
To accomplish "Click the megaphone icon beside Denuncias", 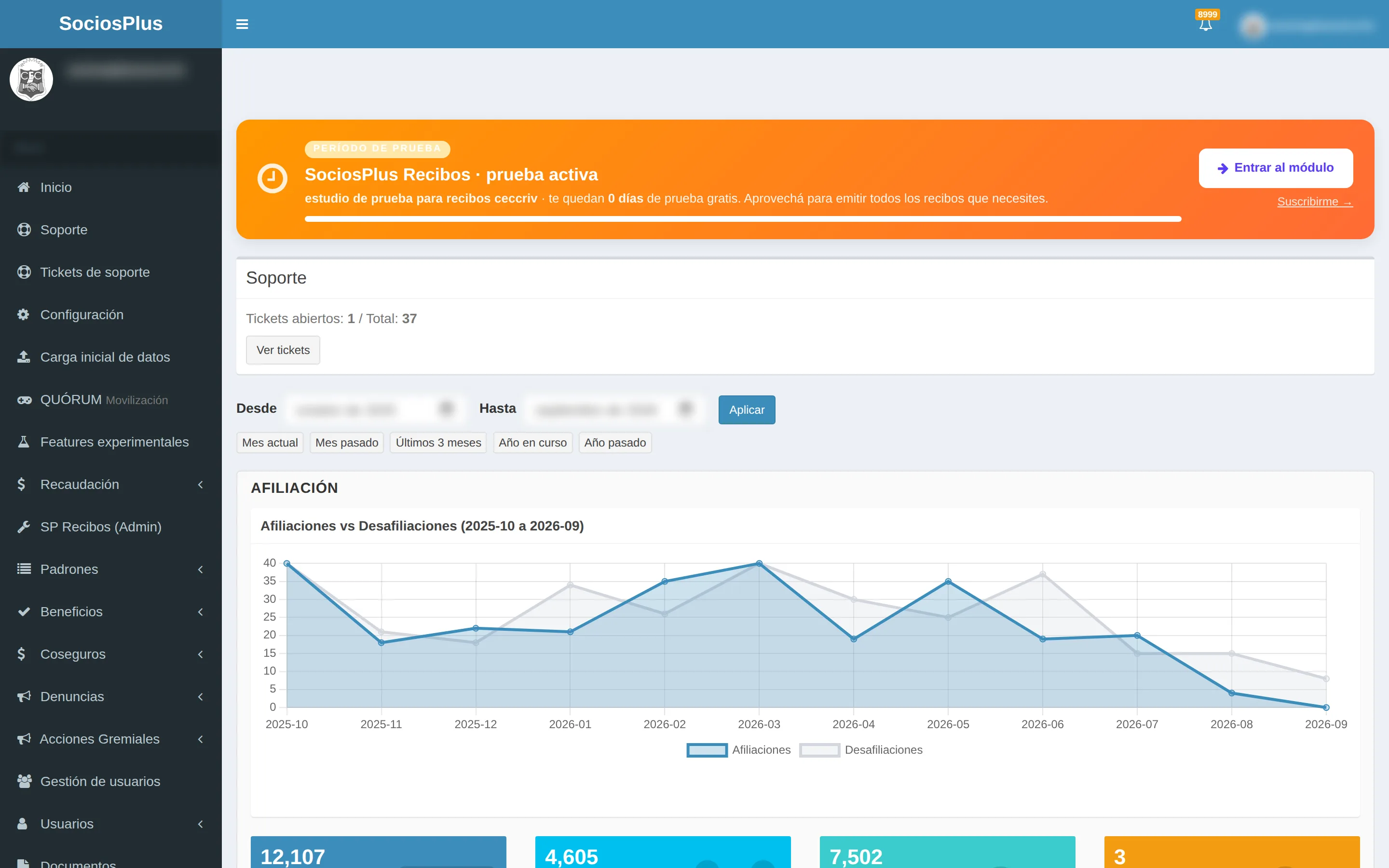I will (x=24, y=696).
